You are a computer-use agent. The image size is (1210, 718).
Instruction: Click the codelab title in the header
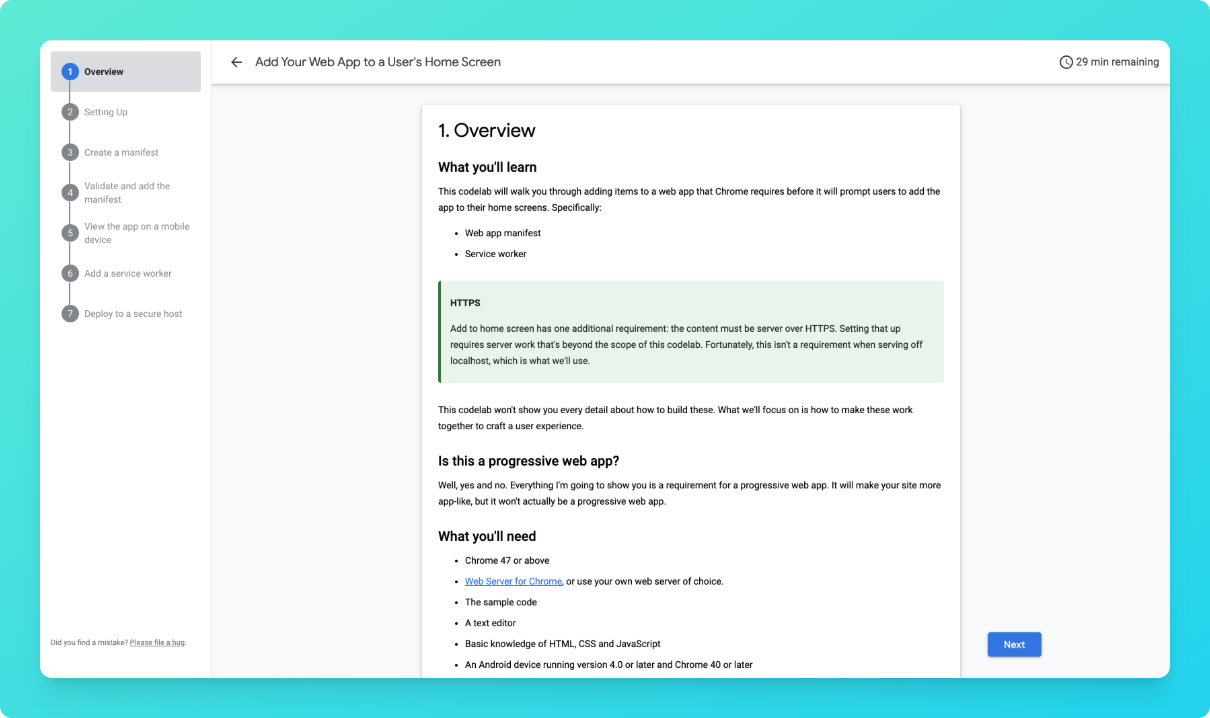(378, 62)
